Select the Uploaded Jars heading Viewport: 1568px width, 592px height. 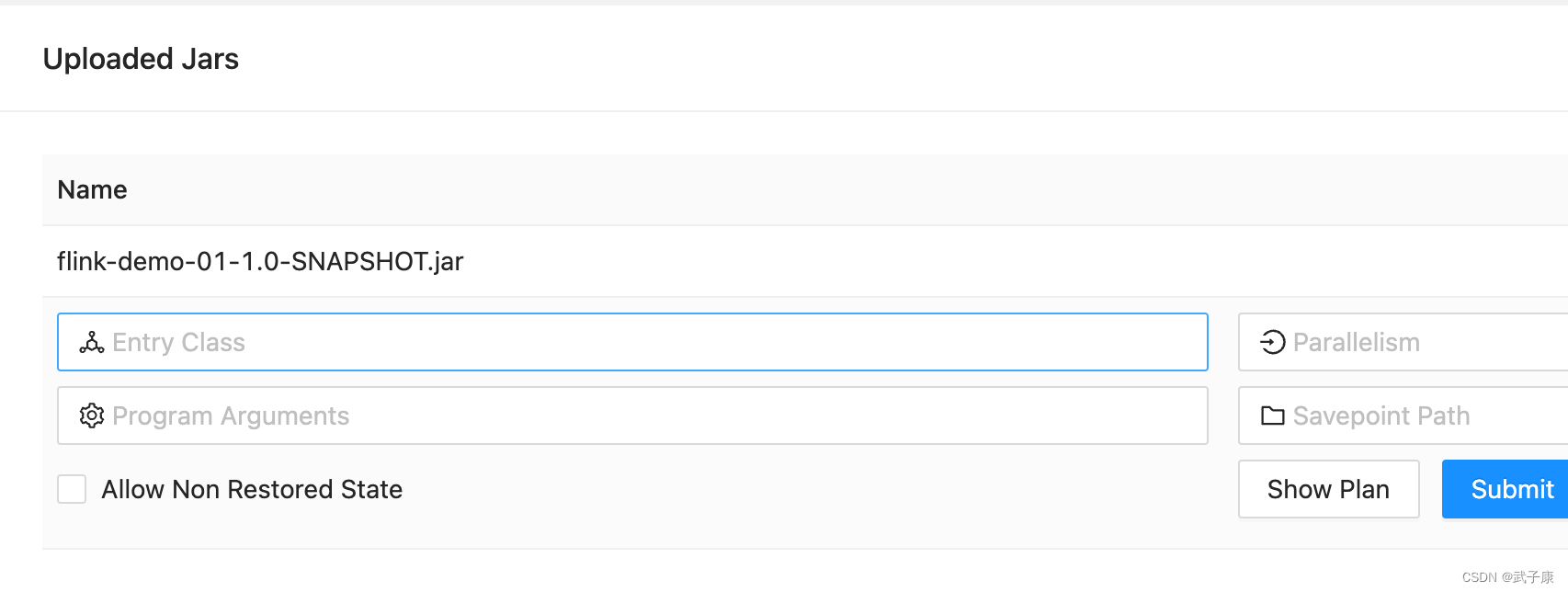141,58
